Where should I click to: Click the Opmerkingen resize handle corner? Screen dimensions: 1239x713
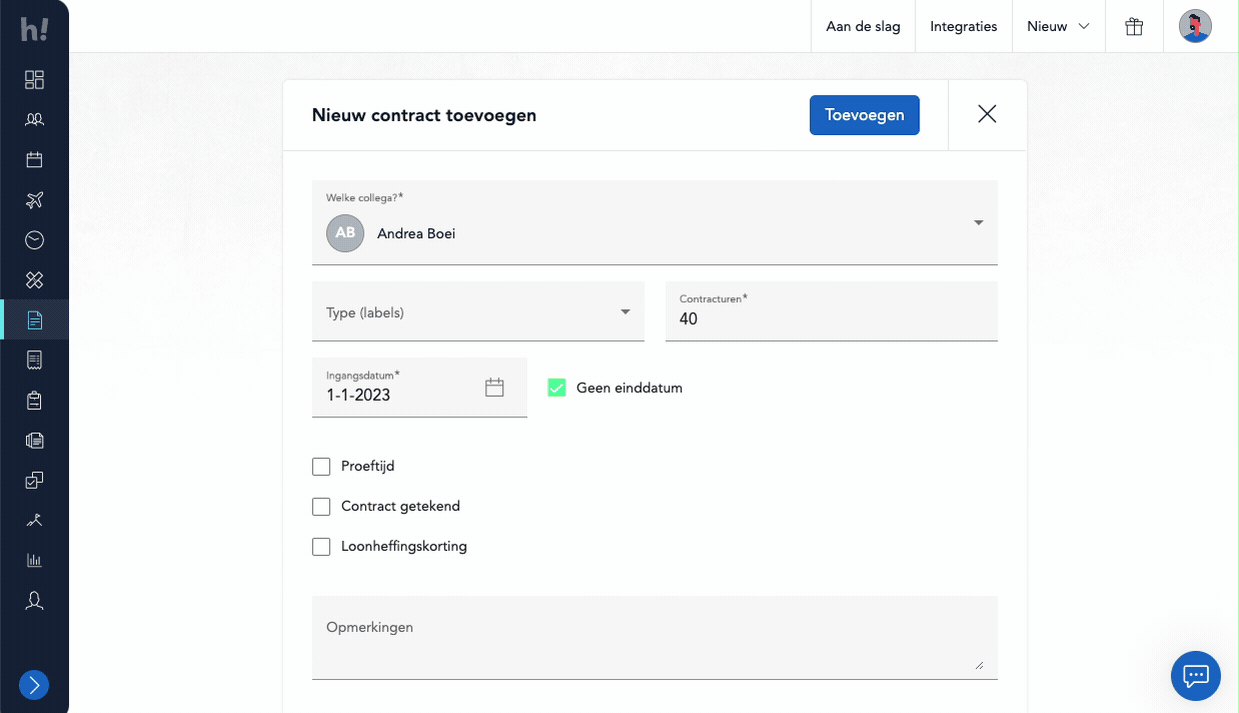[x=979, y=665]
